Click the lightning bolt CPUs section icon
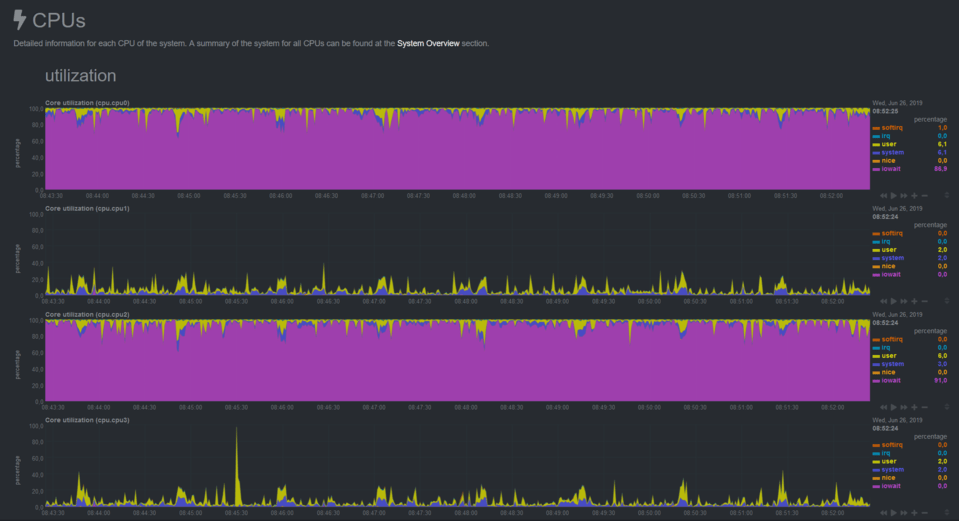Screen dimensions: 959x521 pos(20,20)
